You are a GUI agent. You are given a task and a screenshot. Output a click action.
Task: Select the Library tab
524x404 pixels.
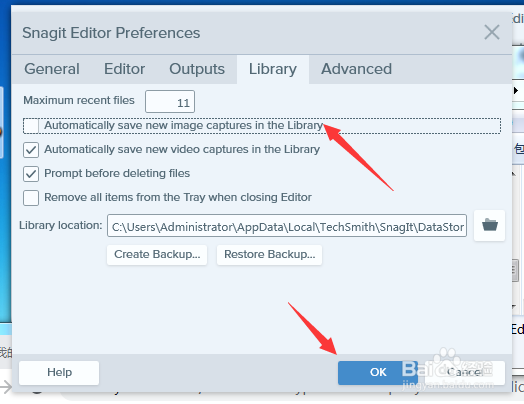pos(273,70)
